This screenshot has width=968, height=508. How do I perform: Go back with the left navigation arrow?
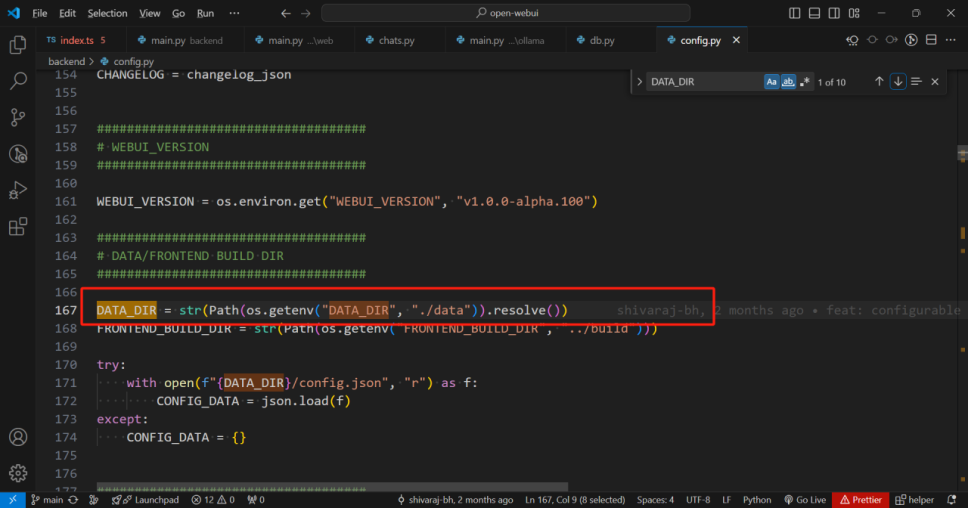click(x=285, y=13)
